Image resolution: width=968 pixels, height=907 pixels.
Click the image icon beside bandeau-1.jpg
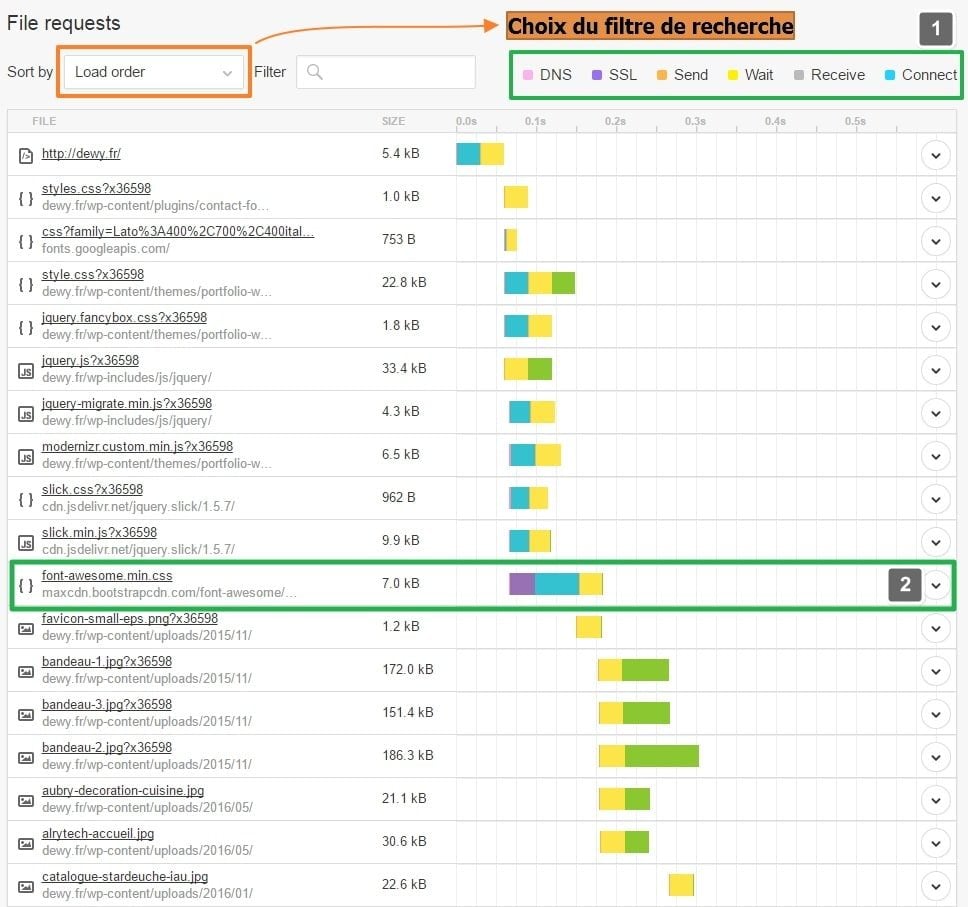(x=26, y=671)
